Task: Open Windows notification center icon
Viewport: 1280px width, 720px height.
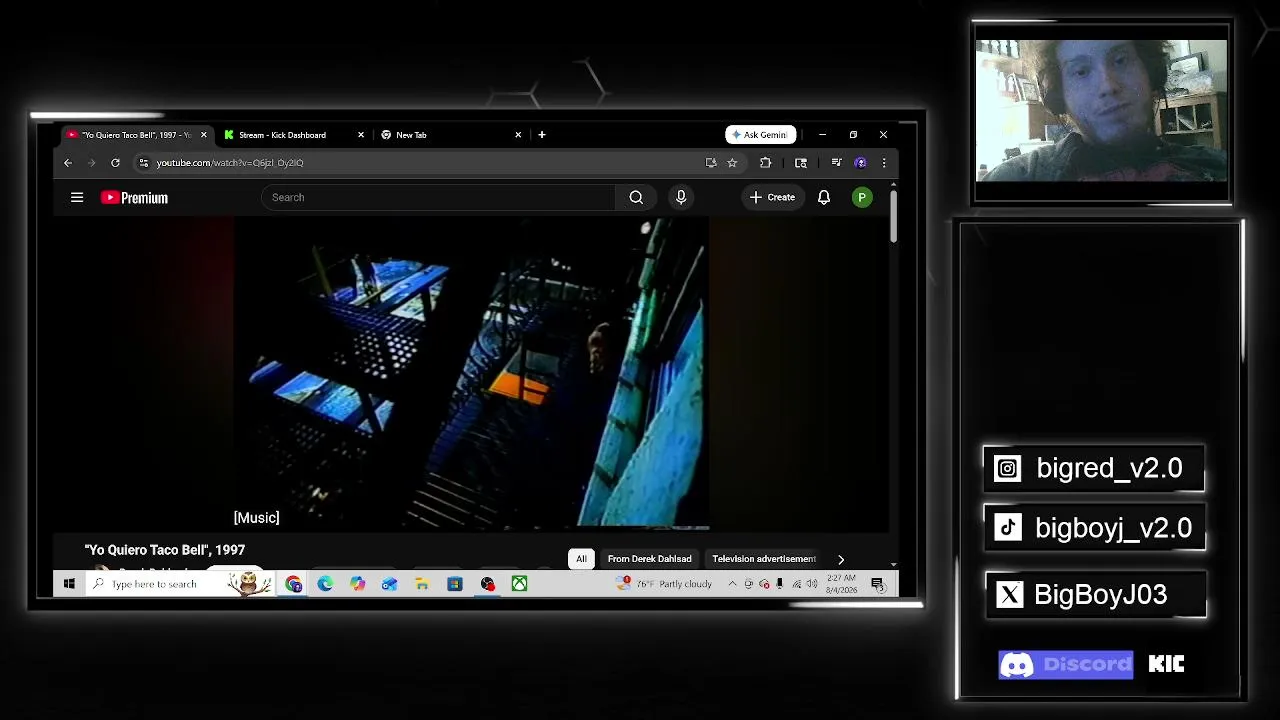Action: point(877,584)
